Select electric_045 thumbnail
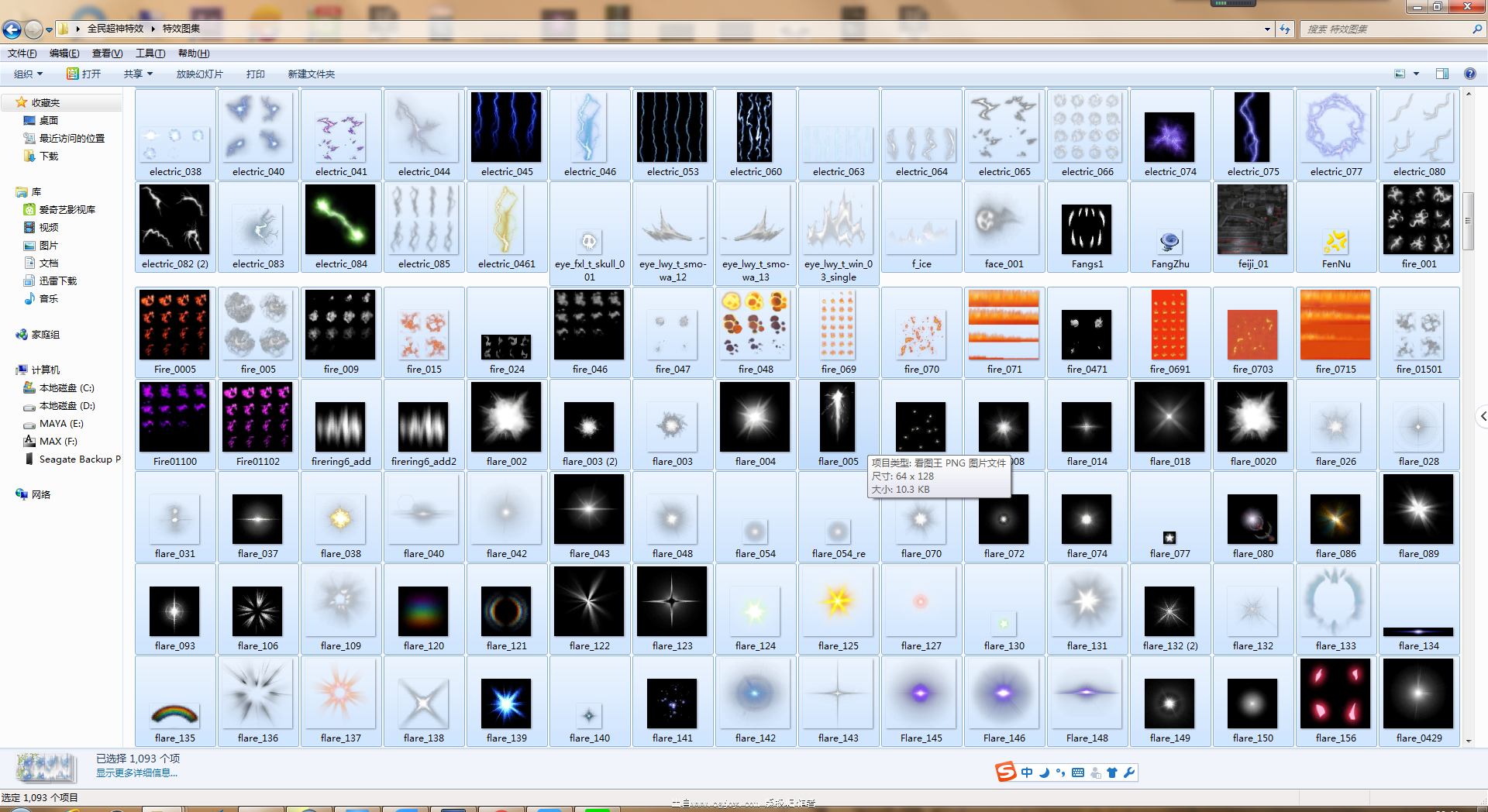The width and height of the screenshot is (1488, 812). pos(507,135)
